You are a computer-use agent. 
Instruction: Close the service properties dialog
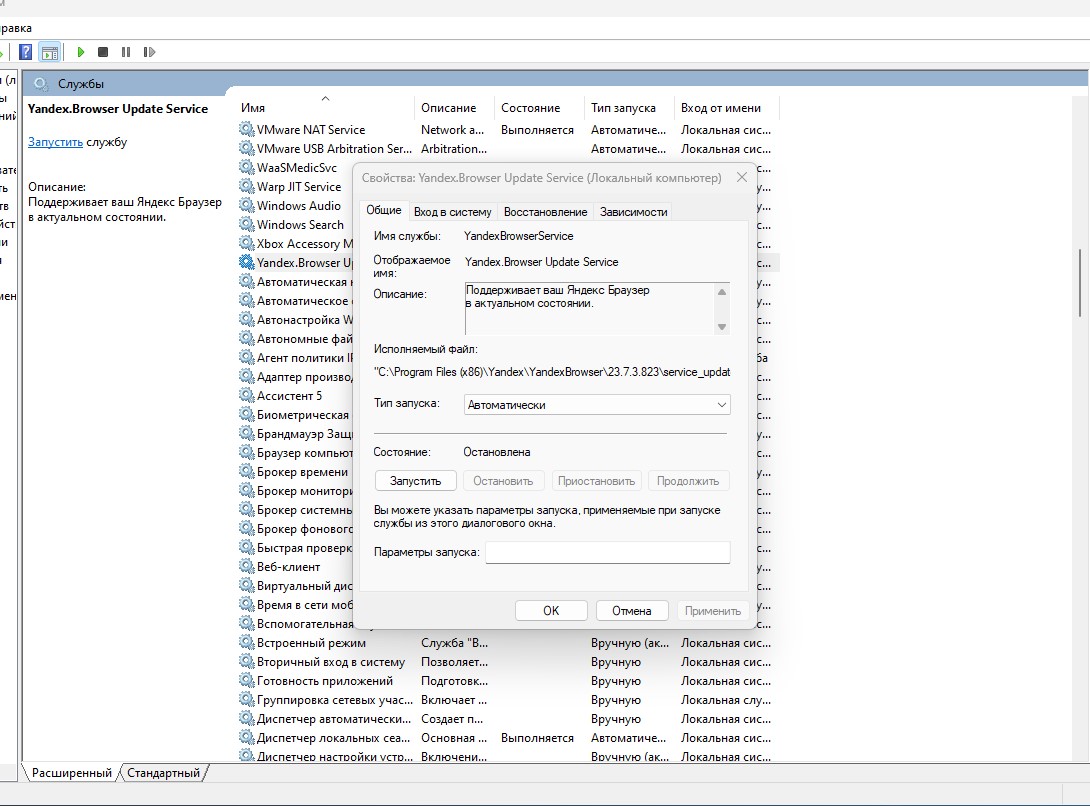pyautogui.click(x=742, y=177)
